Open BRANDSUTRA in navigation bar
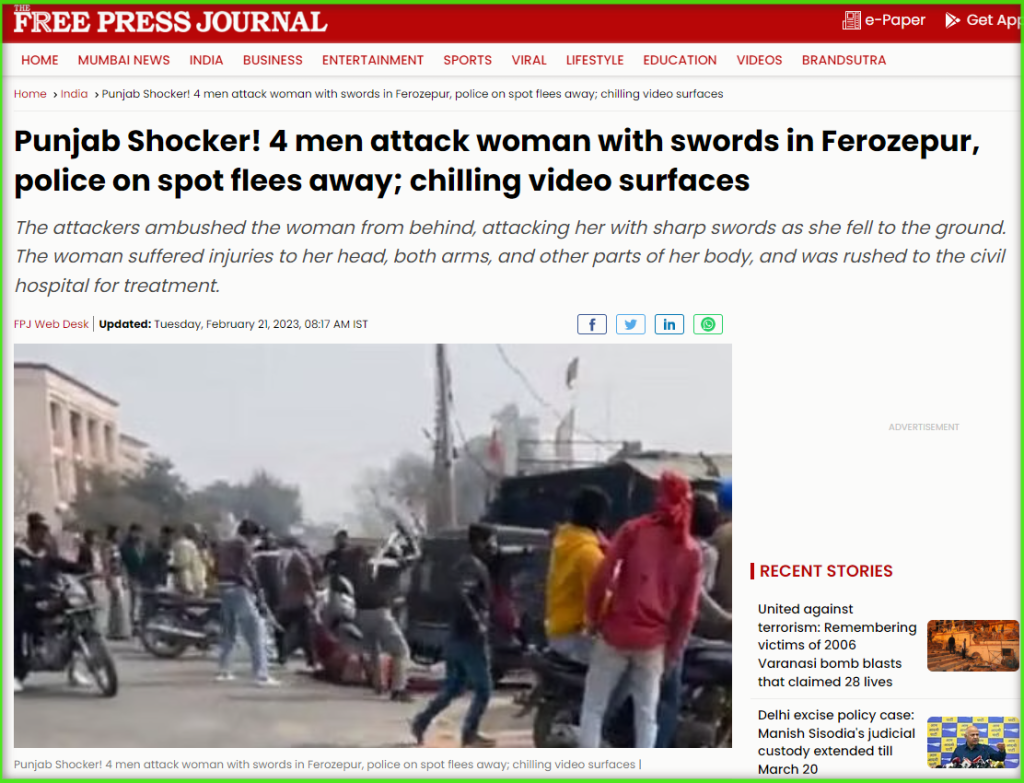The width and height of the screenshot is (1024, 783). click(844, 60)
